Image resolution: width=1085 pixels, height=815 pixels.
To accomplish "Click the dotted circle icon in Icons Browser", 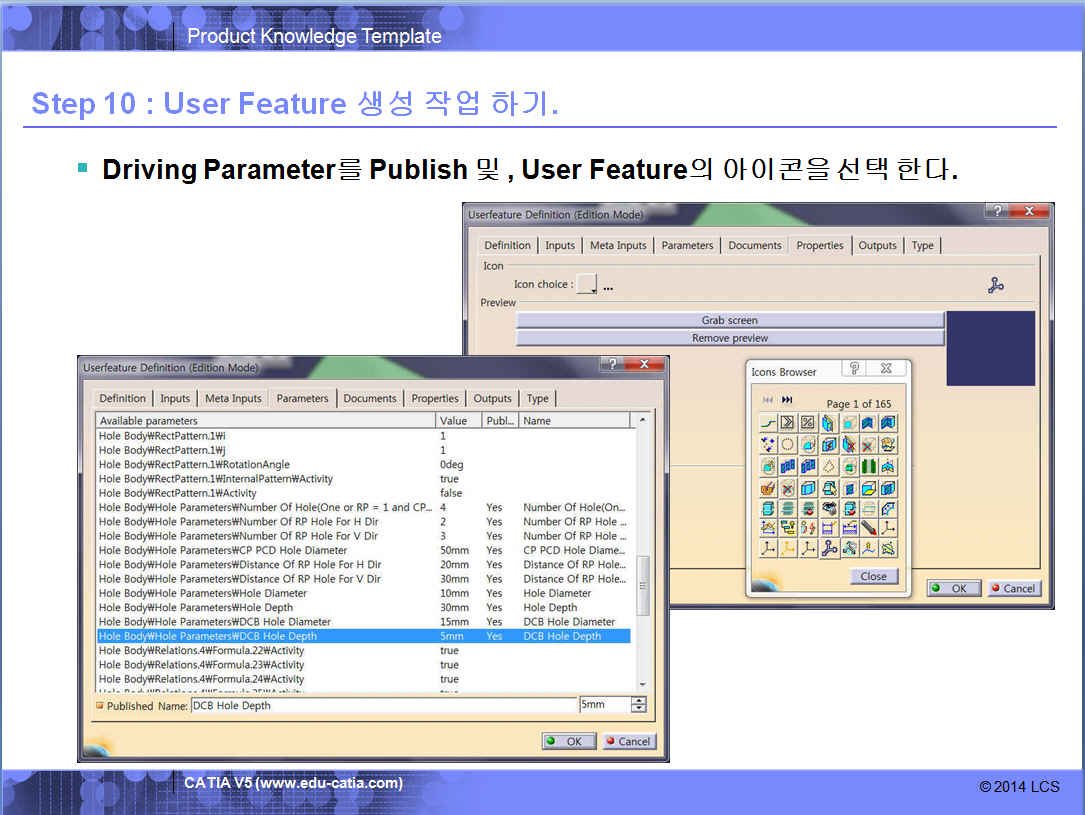I will [x=787, y=444].
